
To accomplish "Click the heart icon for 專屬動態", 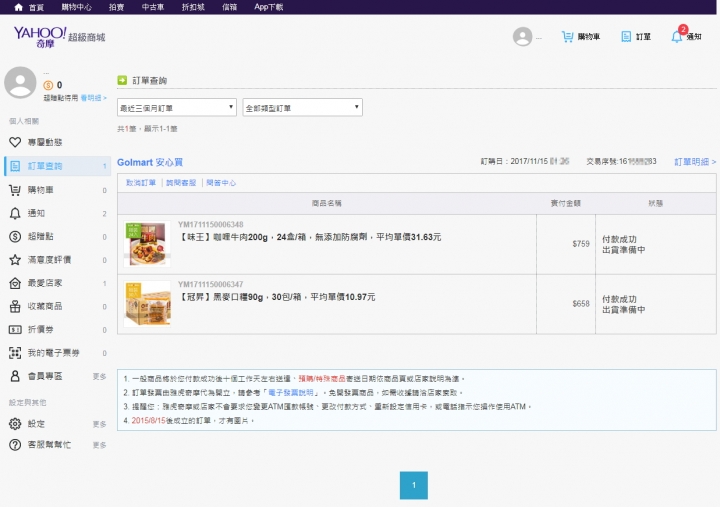I will [x=15, y=142].
